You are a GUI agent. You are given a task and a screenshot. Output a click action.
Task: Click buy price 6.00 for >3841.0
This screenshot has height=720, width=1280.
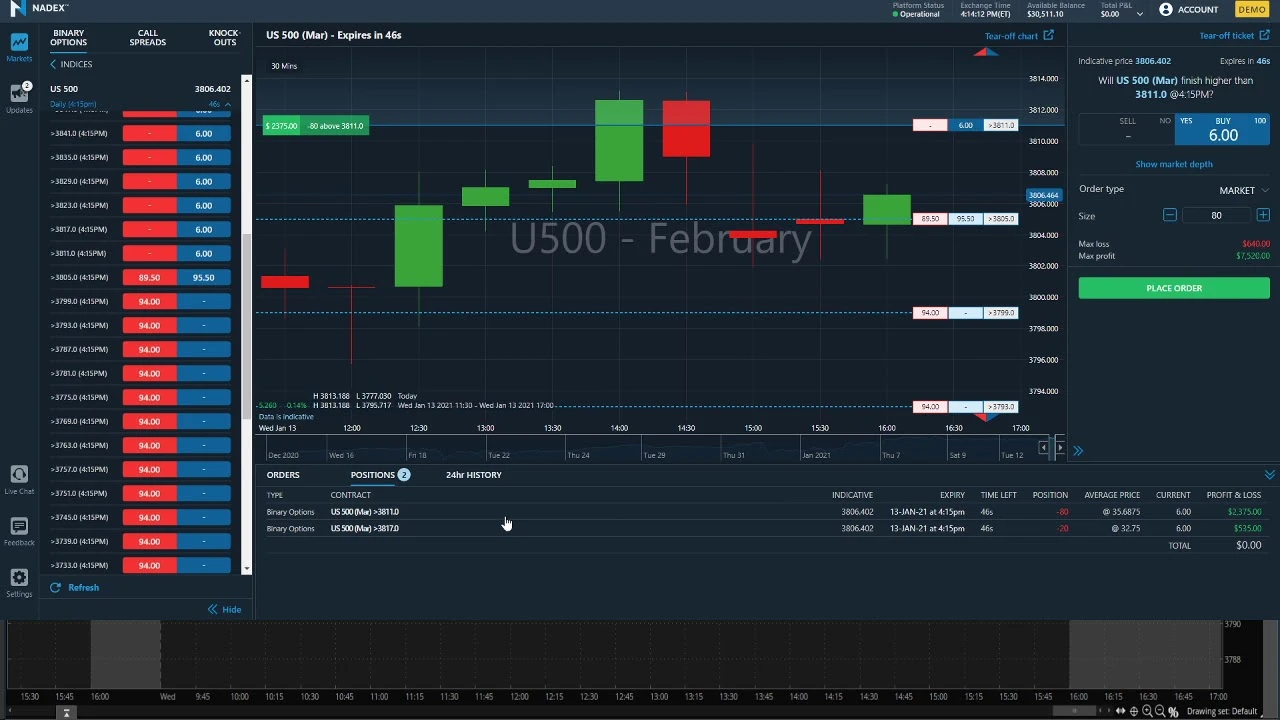[x=204, y=134]
